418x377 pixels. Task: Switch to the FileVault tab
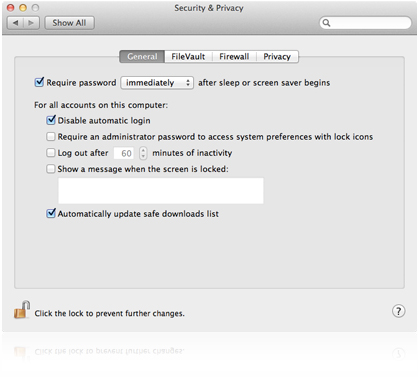coord(188,57)
